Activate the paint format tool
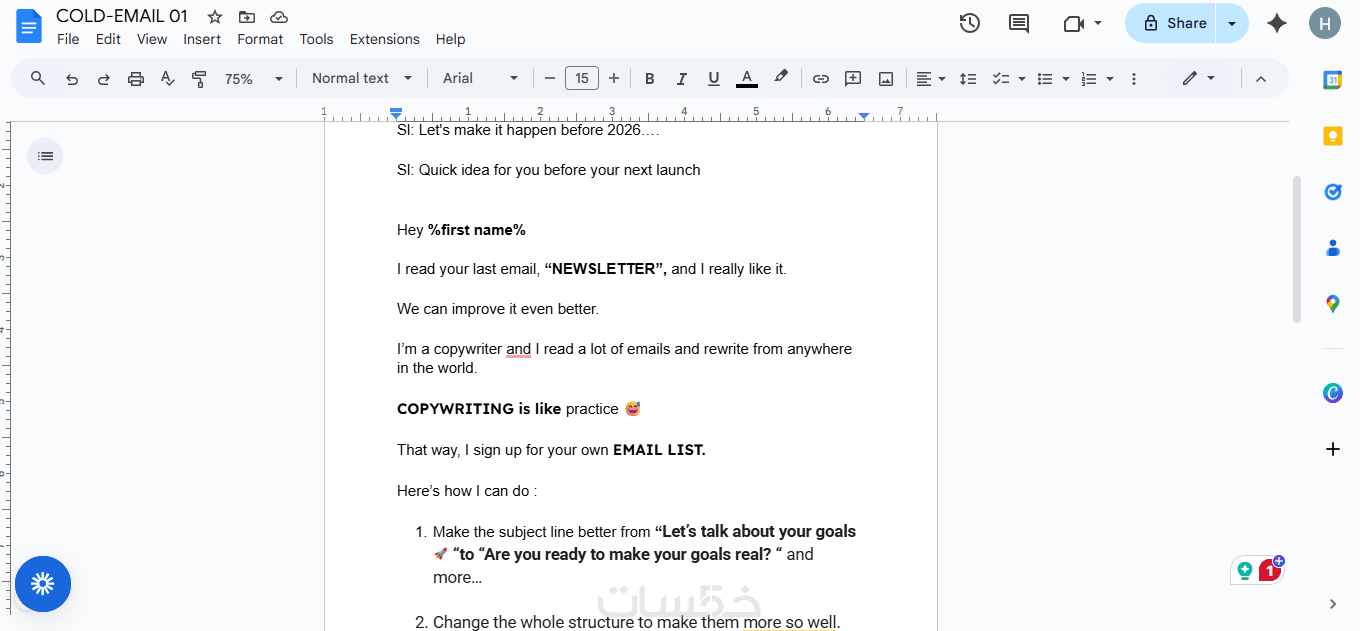This screenshot has height=631, width=1360. point(199,78)
